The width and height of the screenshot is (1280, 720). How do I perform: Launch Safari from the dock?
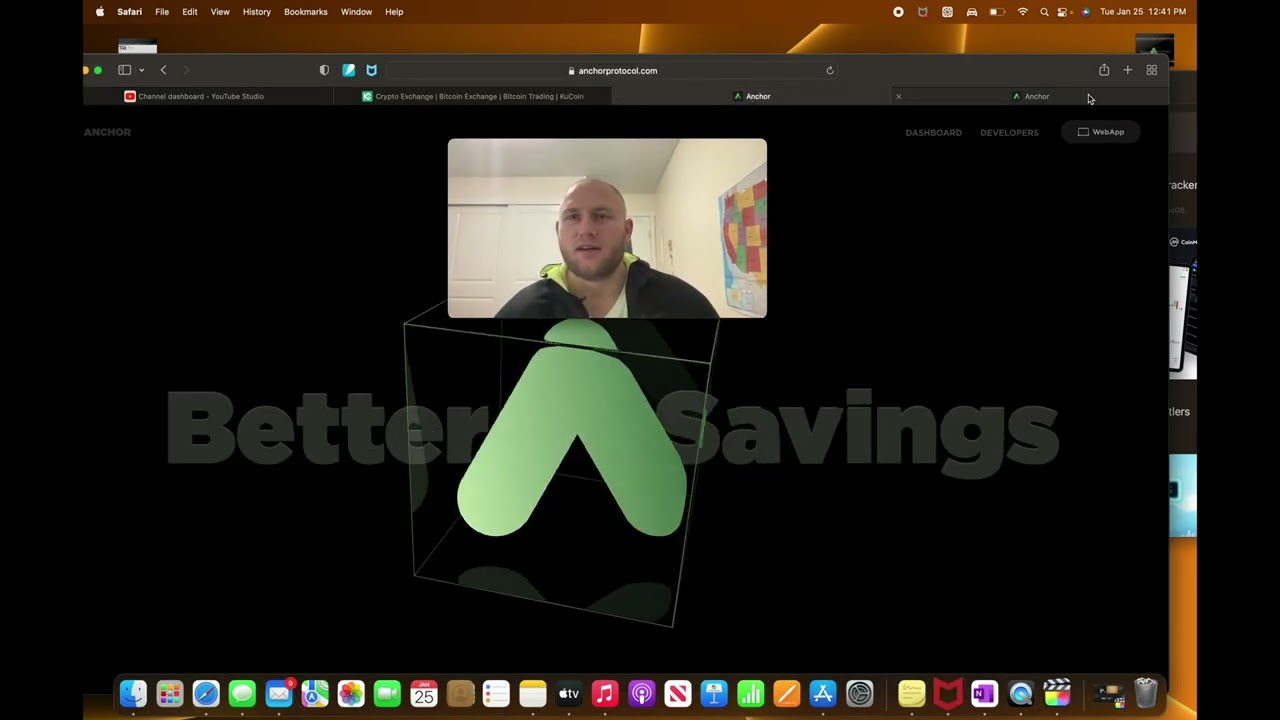tap(206, 694)
